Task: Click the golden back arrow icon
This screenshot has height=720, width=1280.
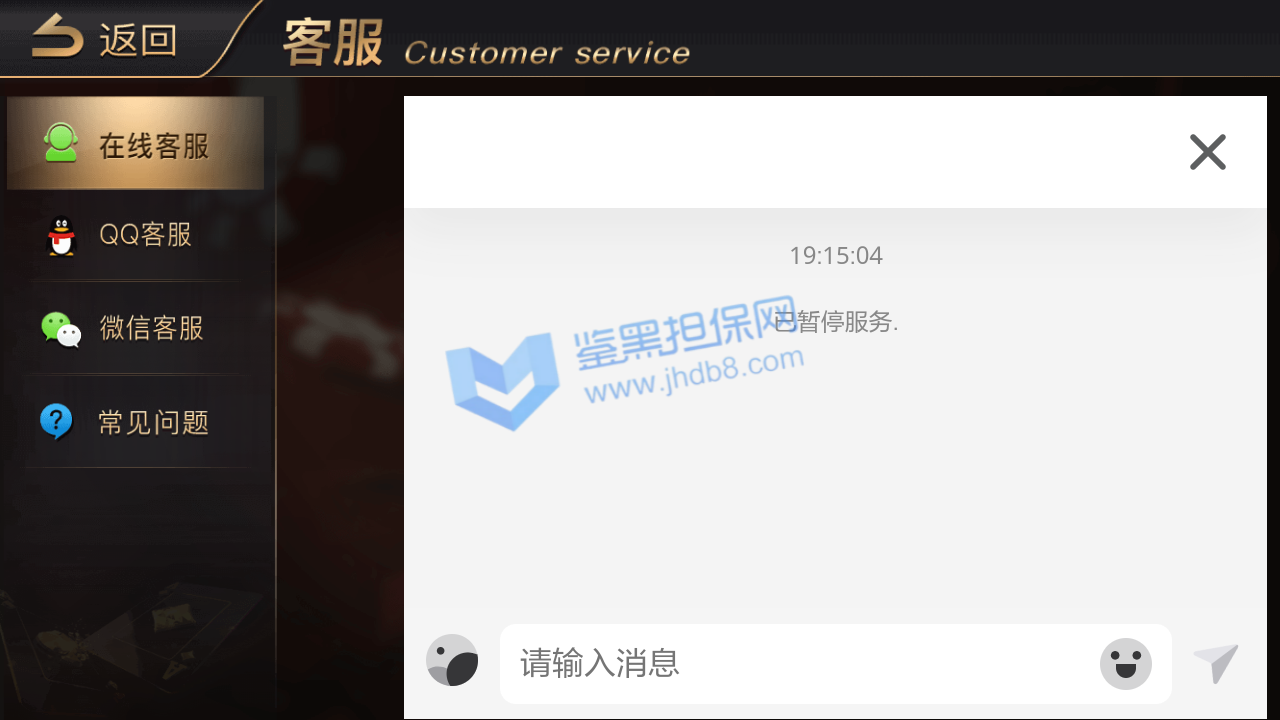Action: click(x=57, y=37)
